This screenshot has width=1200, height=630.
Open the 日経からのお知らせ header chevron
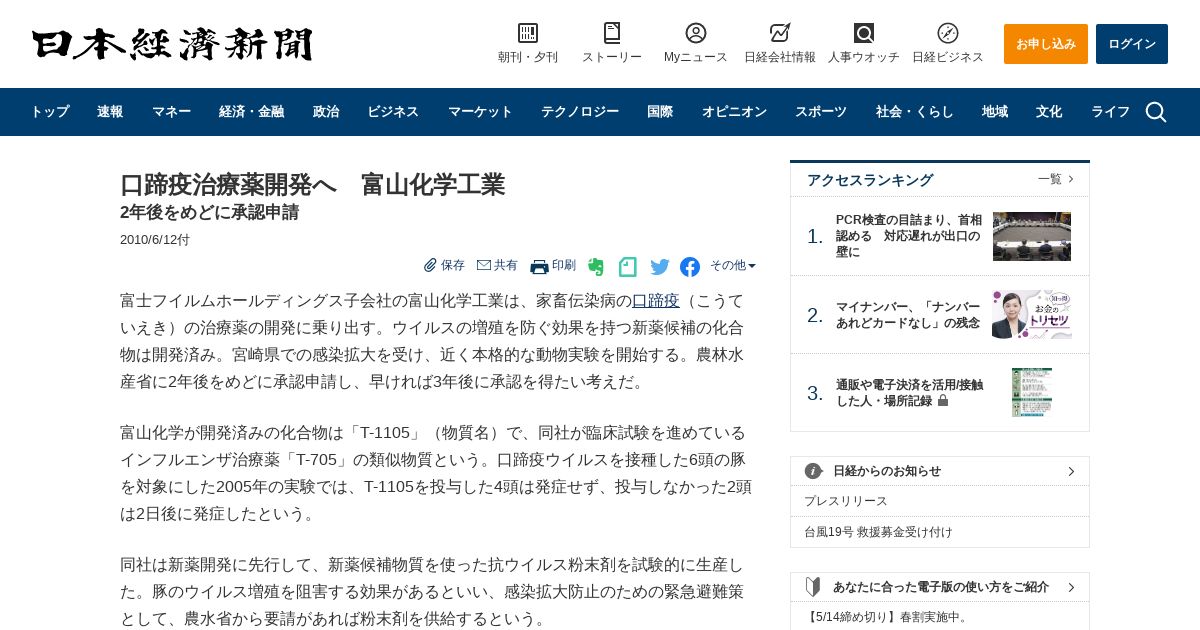pyautogui.click(x=1071, y=471)
